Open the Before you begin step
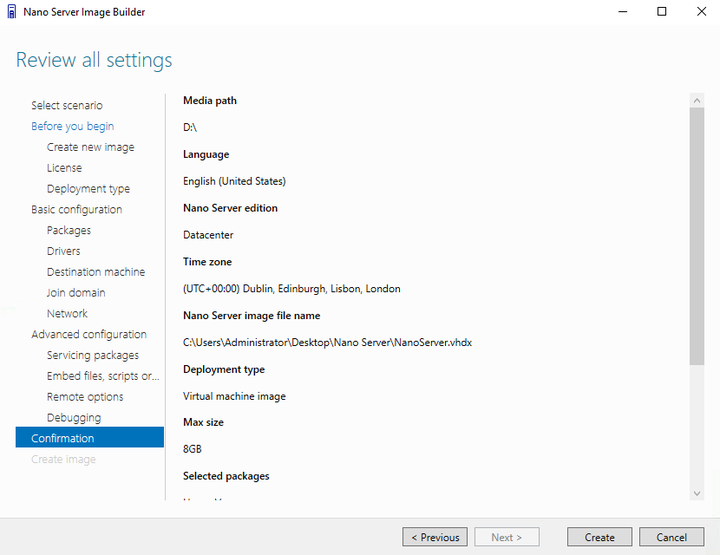720x555 pixels. (73, 126)
